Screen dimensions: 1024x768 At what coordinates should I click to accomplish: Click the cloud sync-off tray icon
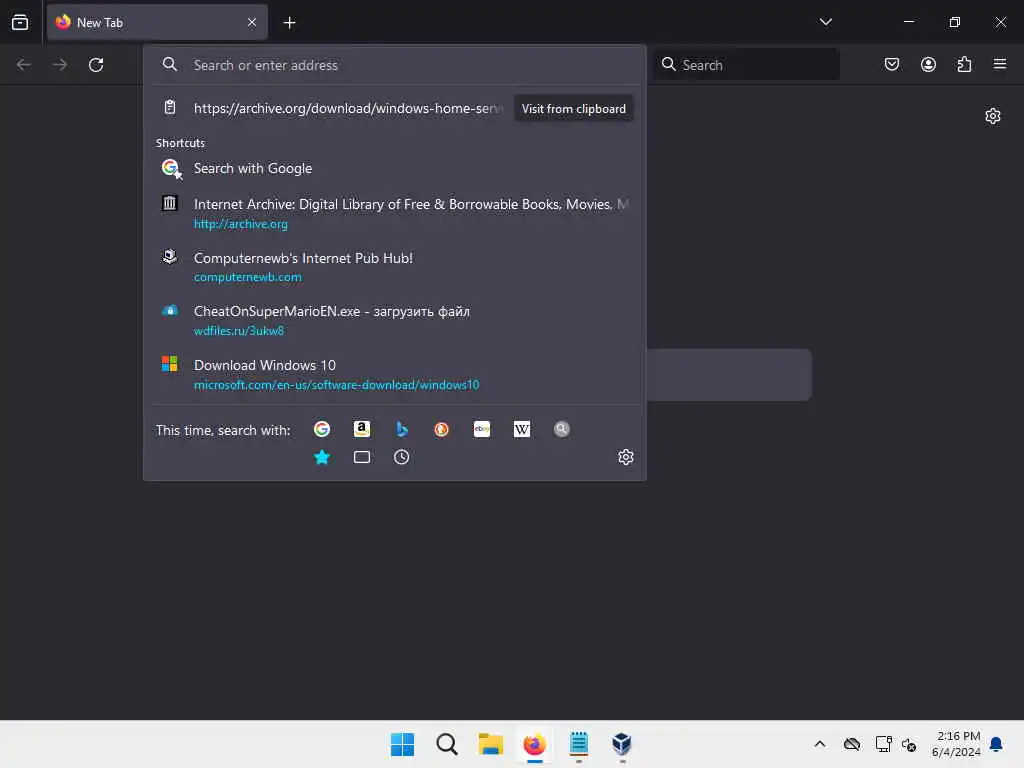[x=852, y=744]
